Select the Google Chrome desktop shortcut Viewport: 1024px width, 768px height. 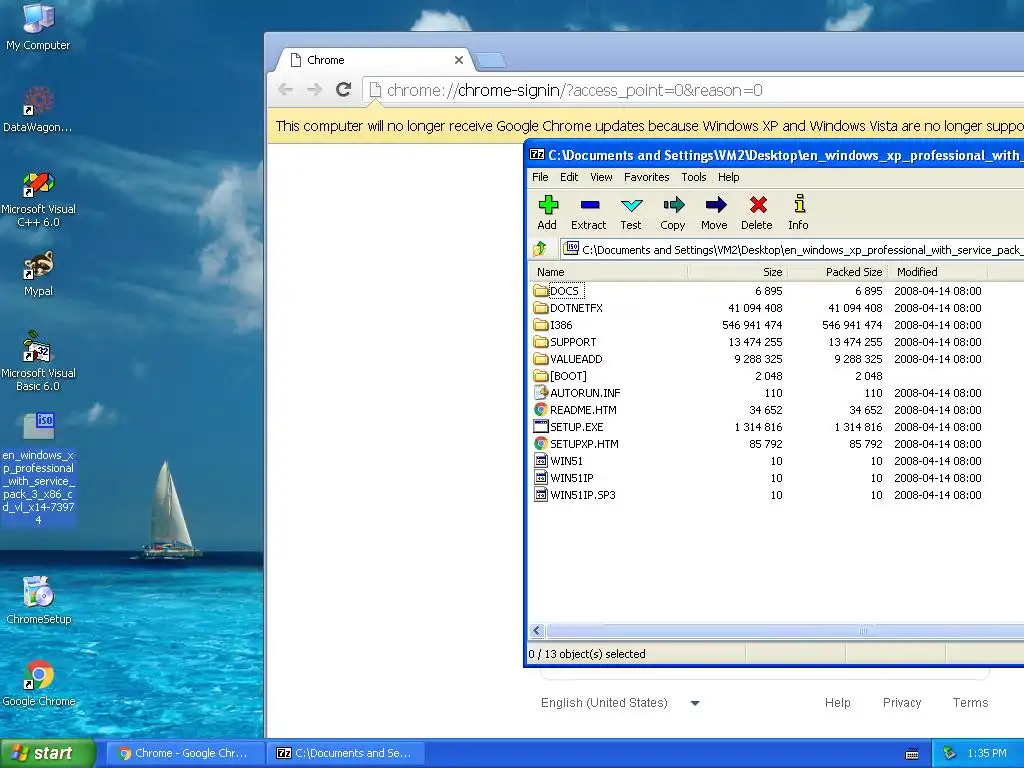[x=39, y=683]
